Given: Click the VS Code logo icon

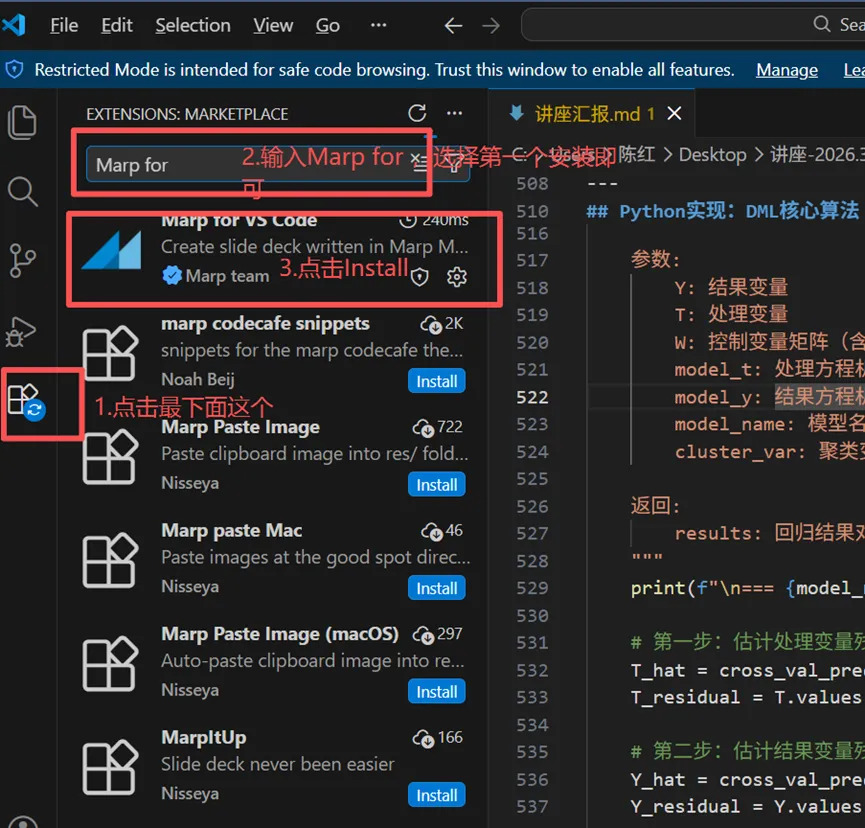Looking at the screenshot, I should (x=14, y=25).
